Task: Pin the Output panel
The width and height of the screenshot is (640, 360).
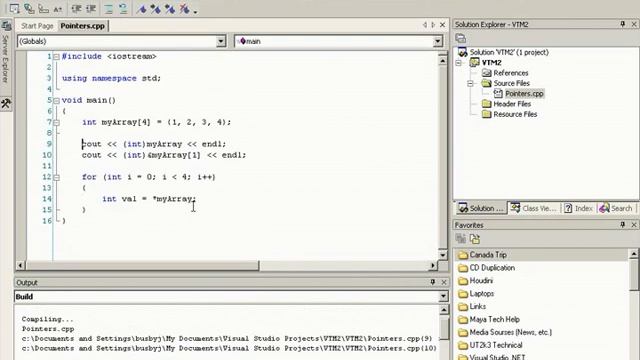Action: pyautogui.click(x=433, y=282)
